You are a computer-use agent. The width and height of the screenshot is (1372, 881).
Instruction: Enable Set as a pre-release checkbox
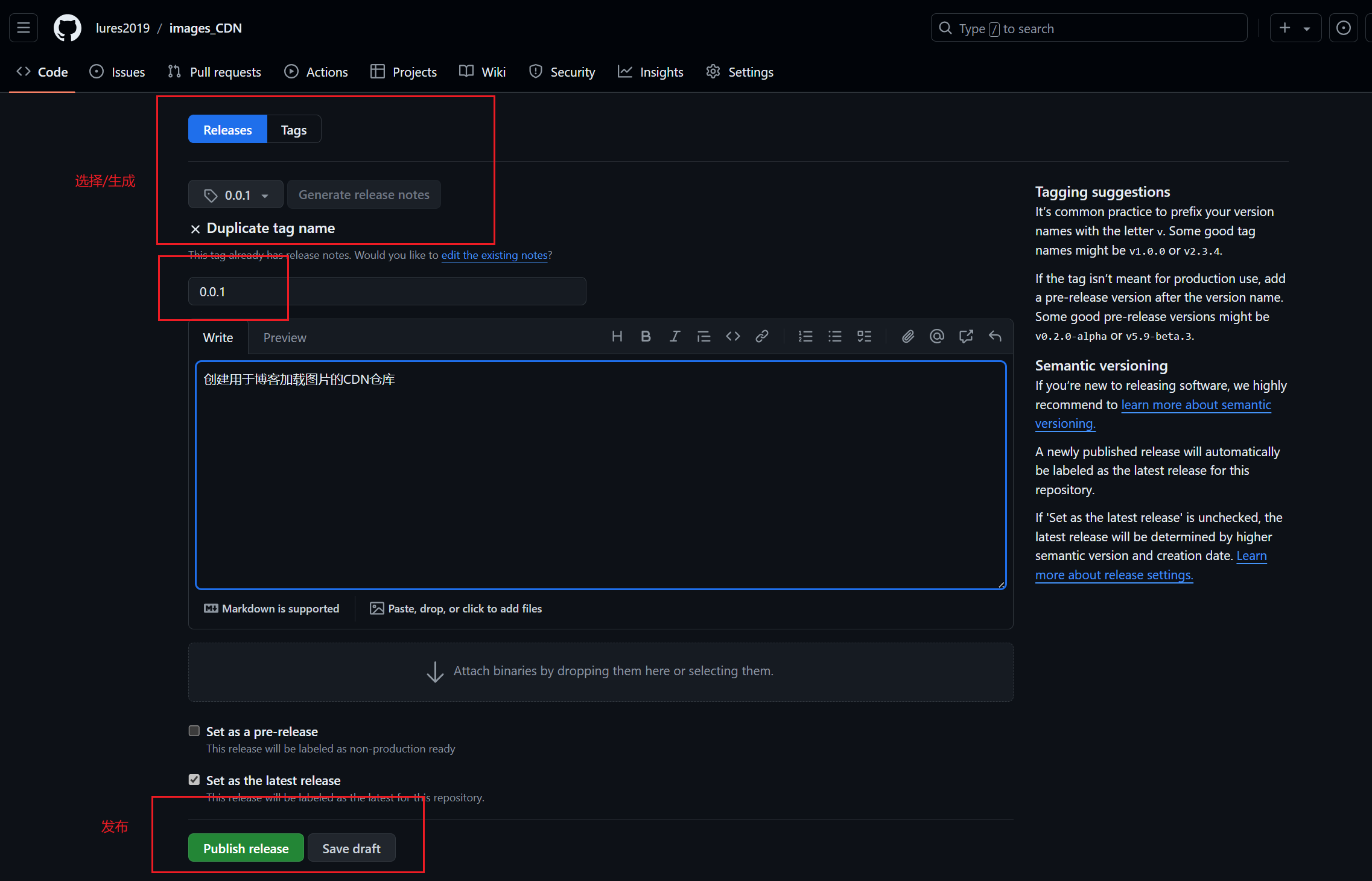point(194,731)
